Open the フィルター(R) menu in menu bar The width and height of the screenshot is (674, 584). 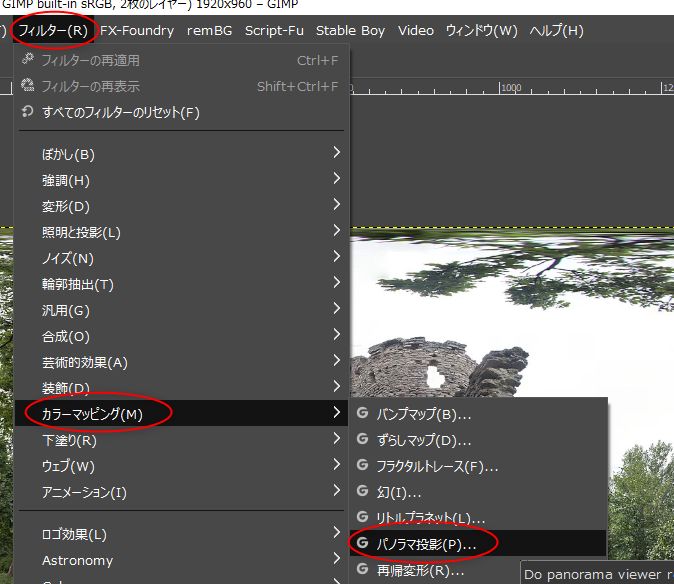point(54,30)
